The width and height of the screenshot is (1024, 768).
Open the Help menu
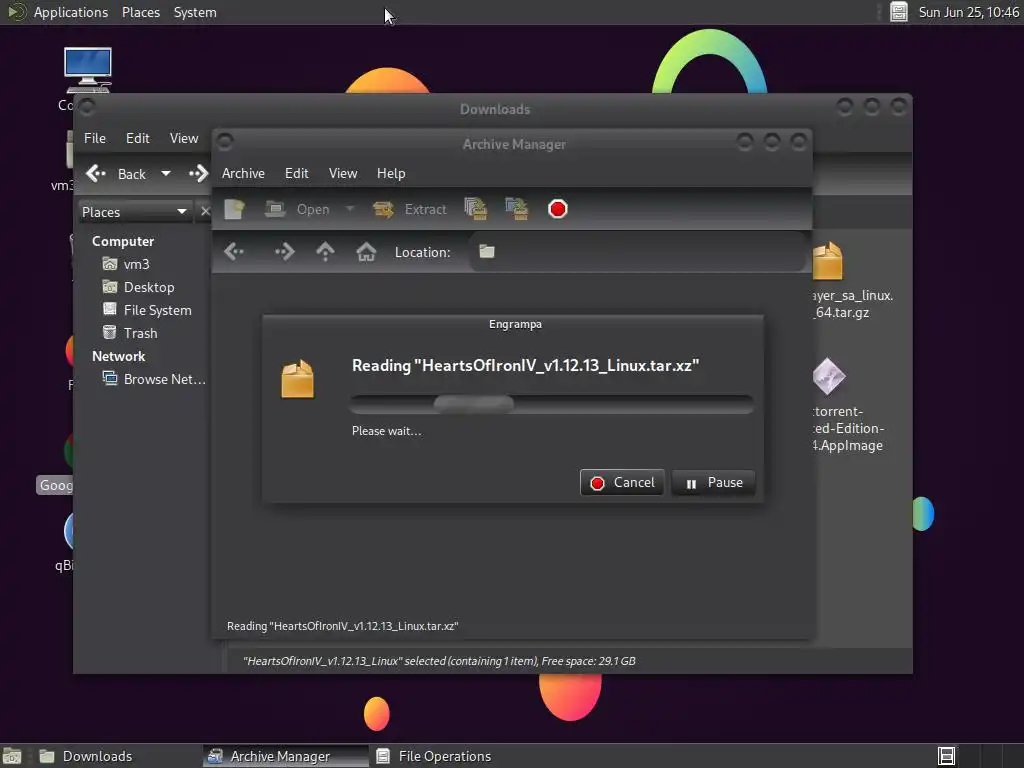pos(391,173)
